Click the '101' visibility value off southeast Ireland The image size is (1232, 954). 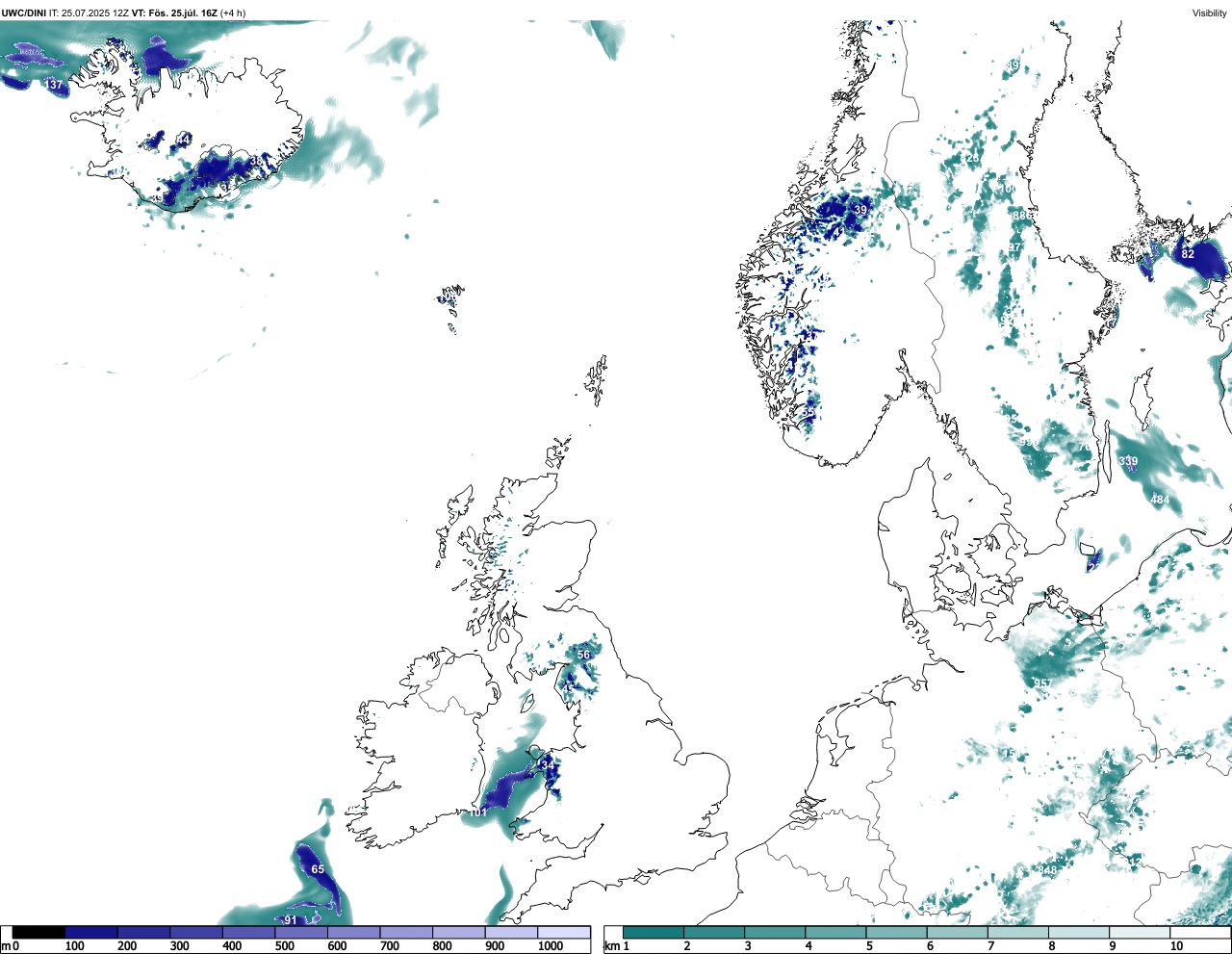(x=478, y=812)
